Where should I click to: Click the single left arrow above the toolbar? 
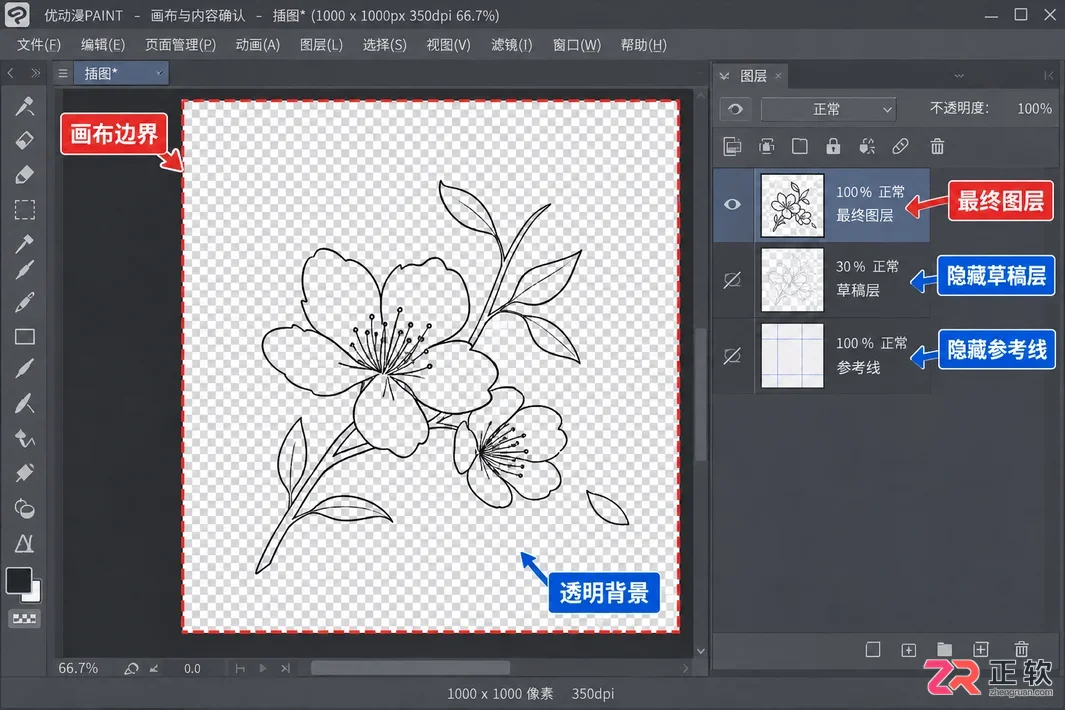tap(11, 73)
